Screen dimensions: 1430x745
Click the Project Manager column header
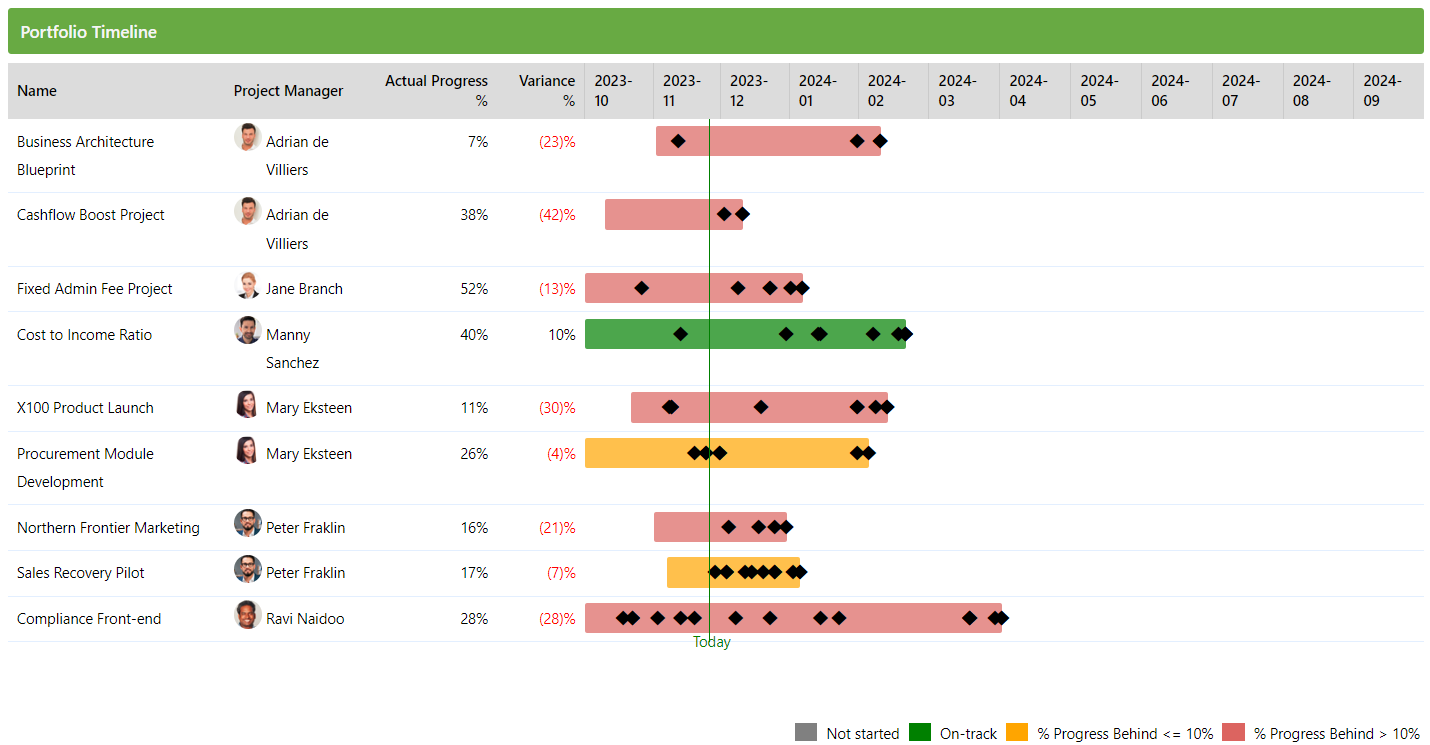[288, 91]
